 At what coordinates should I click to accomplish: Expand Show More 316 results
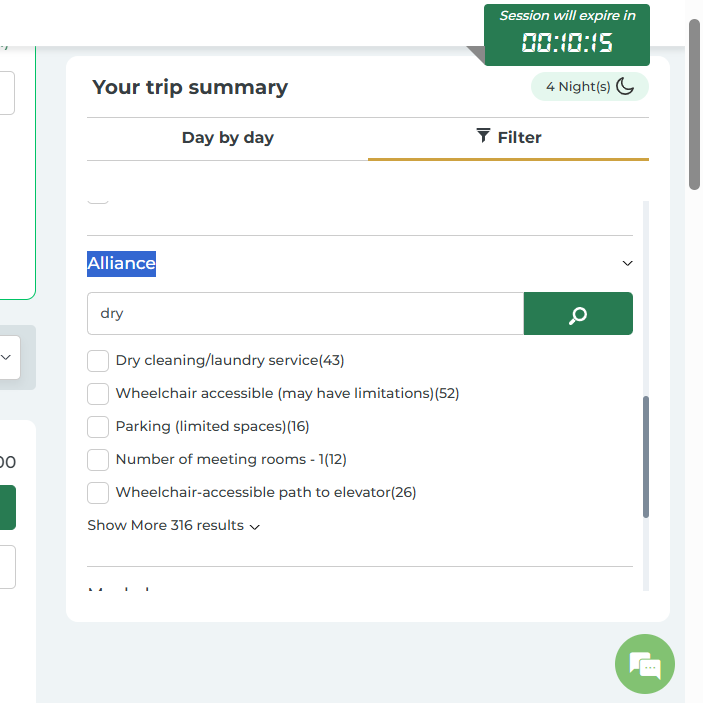[x=173, y=526]
